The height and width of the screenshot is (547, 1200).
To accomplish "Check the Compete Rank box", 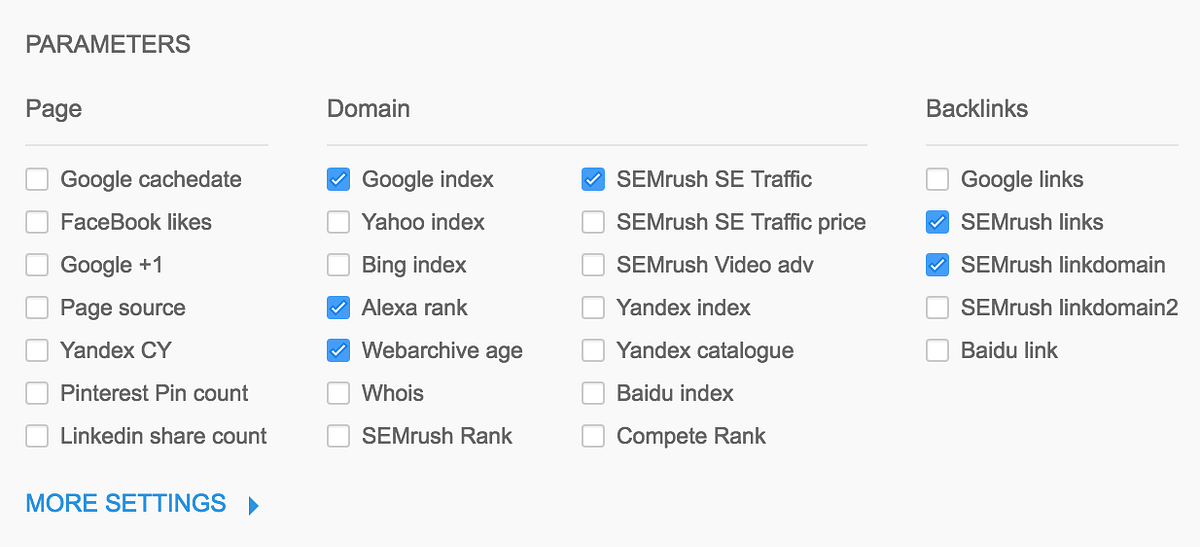I will tap(593, 436).
